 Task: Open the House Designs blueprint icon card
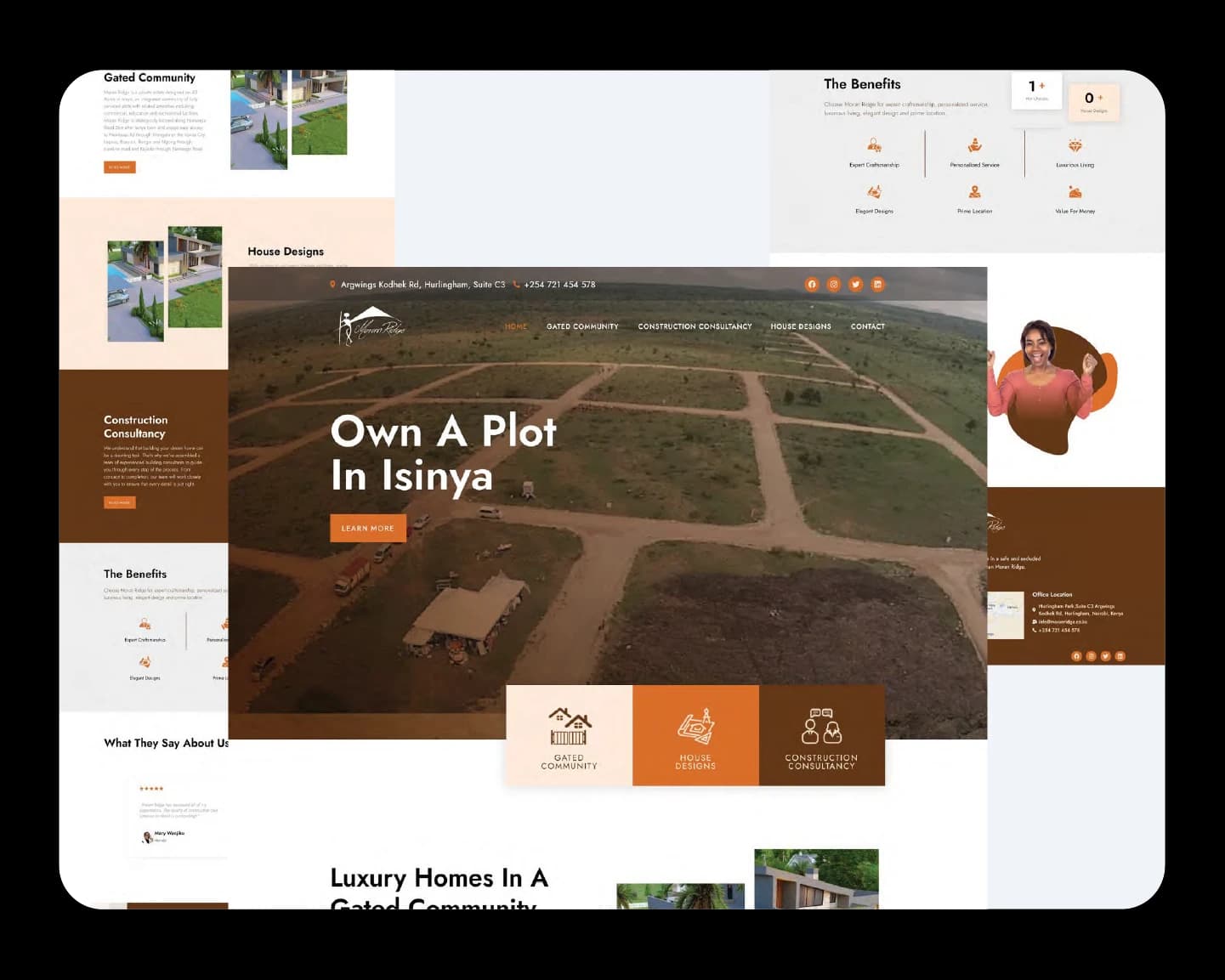695,735
